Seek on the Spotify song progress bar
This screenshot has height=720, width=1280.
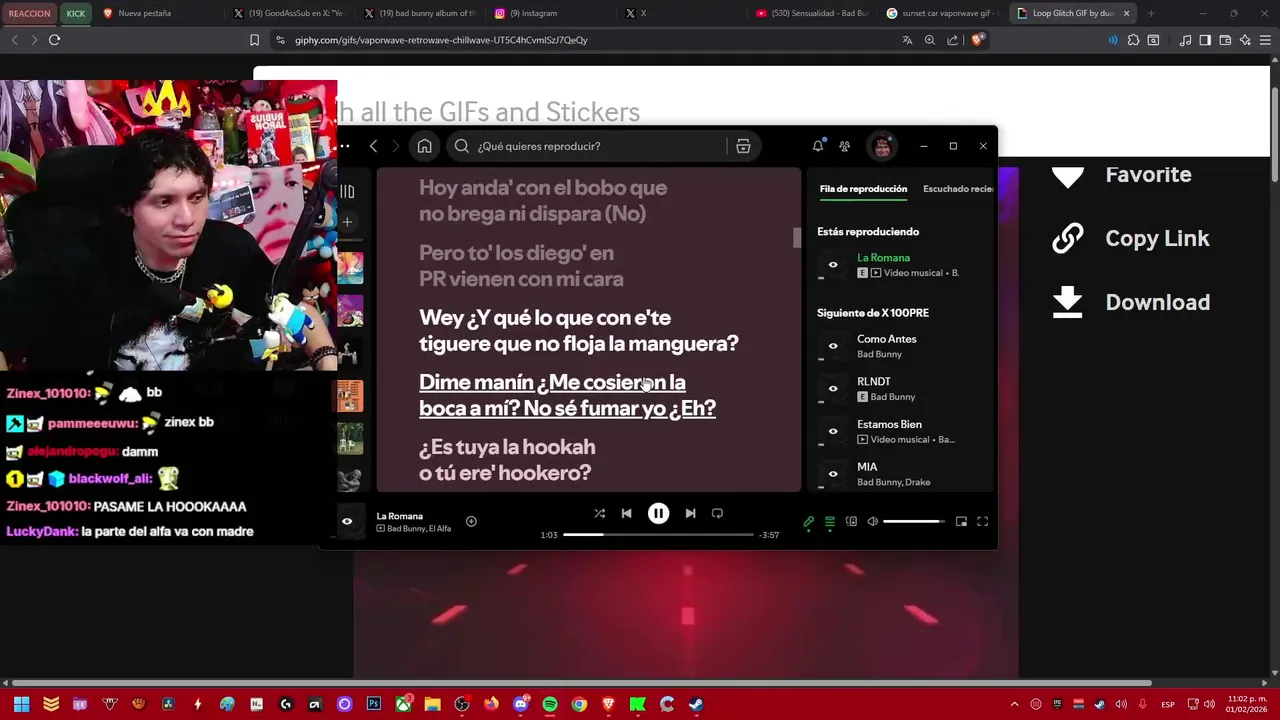pos(658,535)
